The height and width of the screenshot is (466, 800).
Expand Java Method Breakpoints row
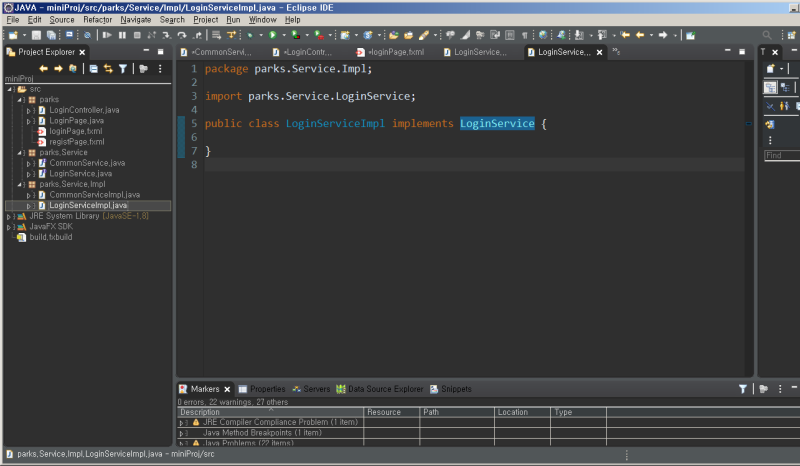click(x=181, y=433)
